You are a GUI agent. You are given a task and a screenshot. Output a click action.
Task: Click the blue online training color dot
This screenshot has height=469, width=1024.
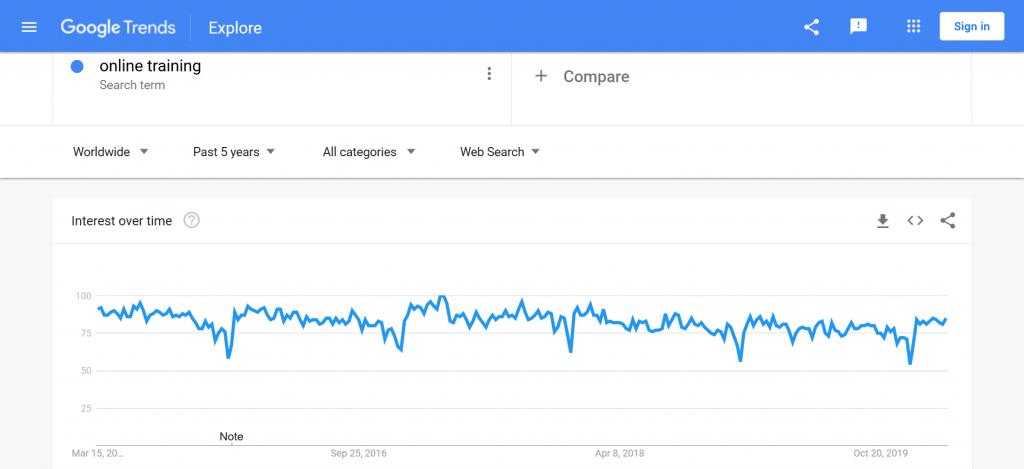tap(77, 67)
